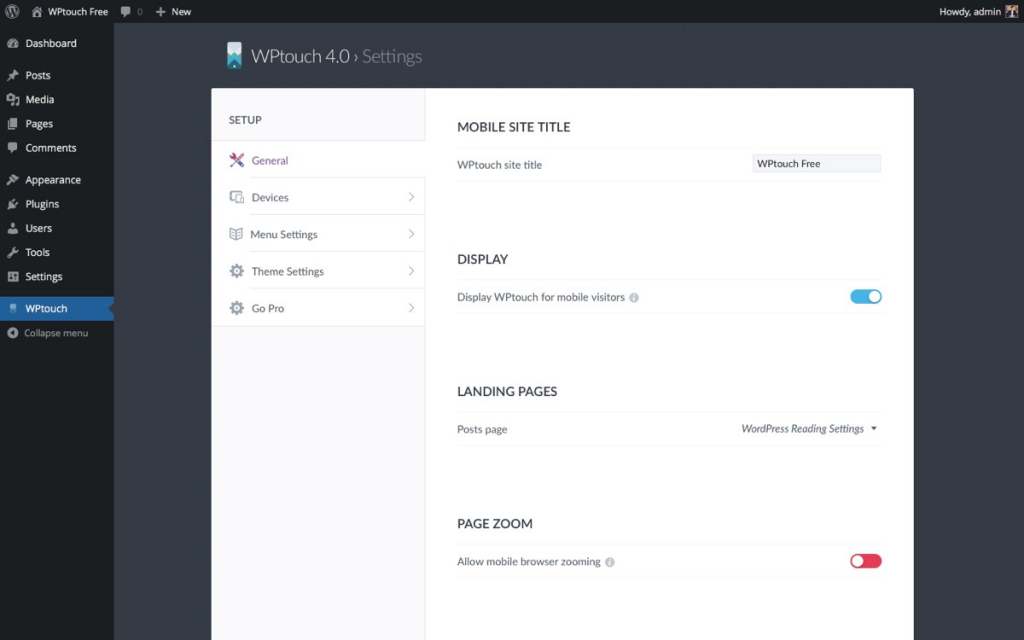Open the General settings tab

270,160
